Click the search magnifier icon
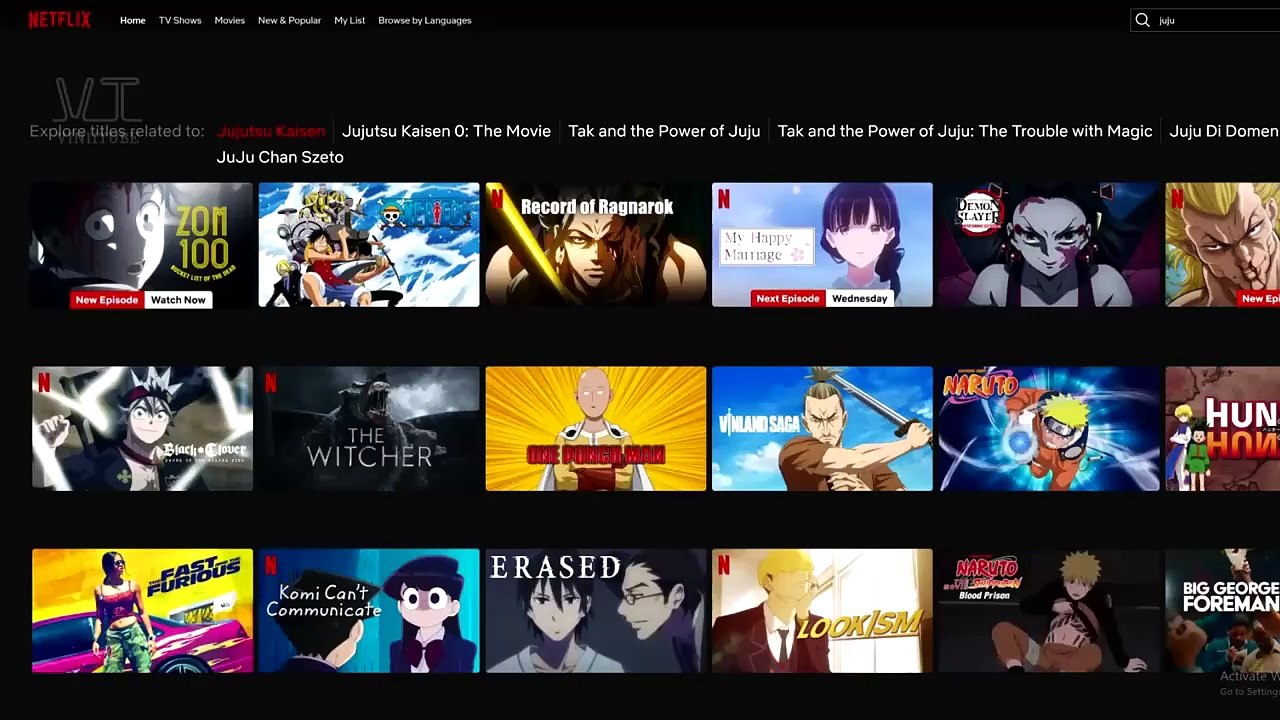 [1142, 20]
